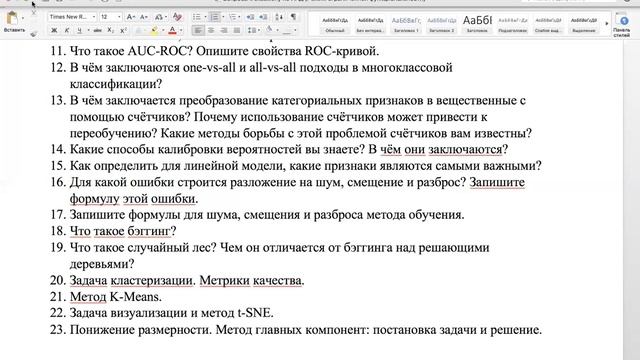Apply yellow text highlight color
640x360 pixels.
pos(155,31)
